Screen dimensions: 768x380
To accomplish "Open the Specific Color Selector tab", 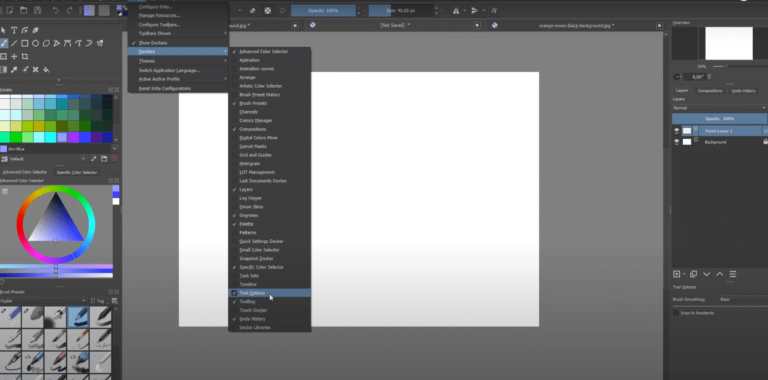I will (x=76, y=172).
